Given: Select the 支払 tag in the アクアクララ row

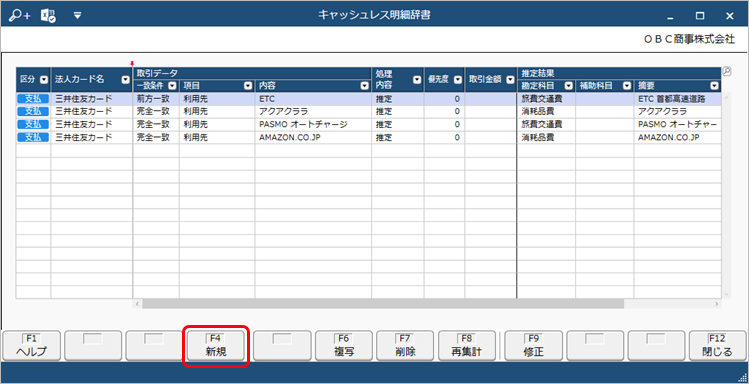Looking at the screenshot, I should [x=33, y=112].
